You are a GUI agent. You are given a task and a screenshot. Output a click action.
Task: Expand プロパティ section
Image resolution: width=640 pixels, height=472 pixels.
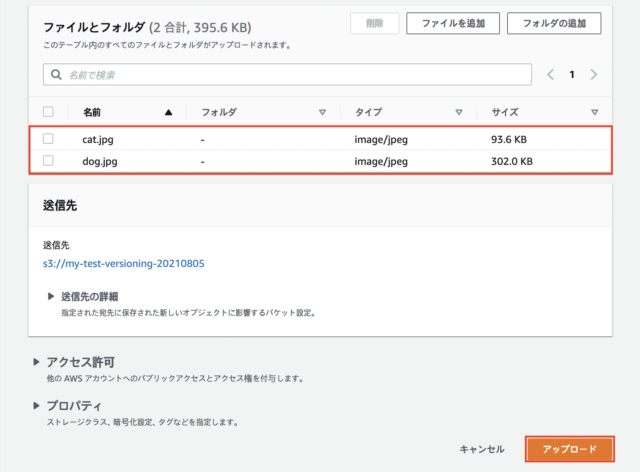[x=36, y=405]
